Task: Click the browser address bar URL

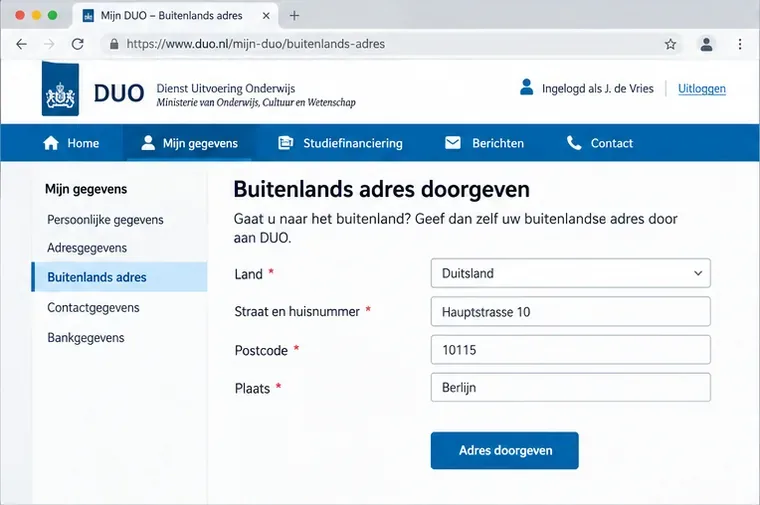Action: (x=255, y=44)
